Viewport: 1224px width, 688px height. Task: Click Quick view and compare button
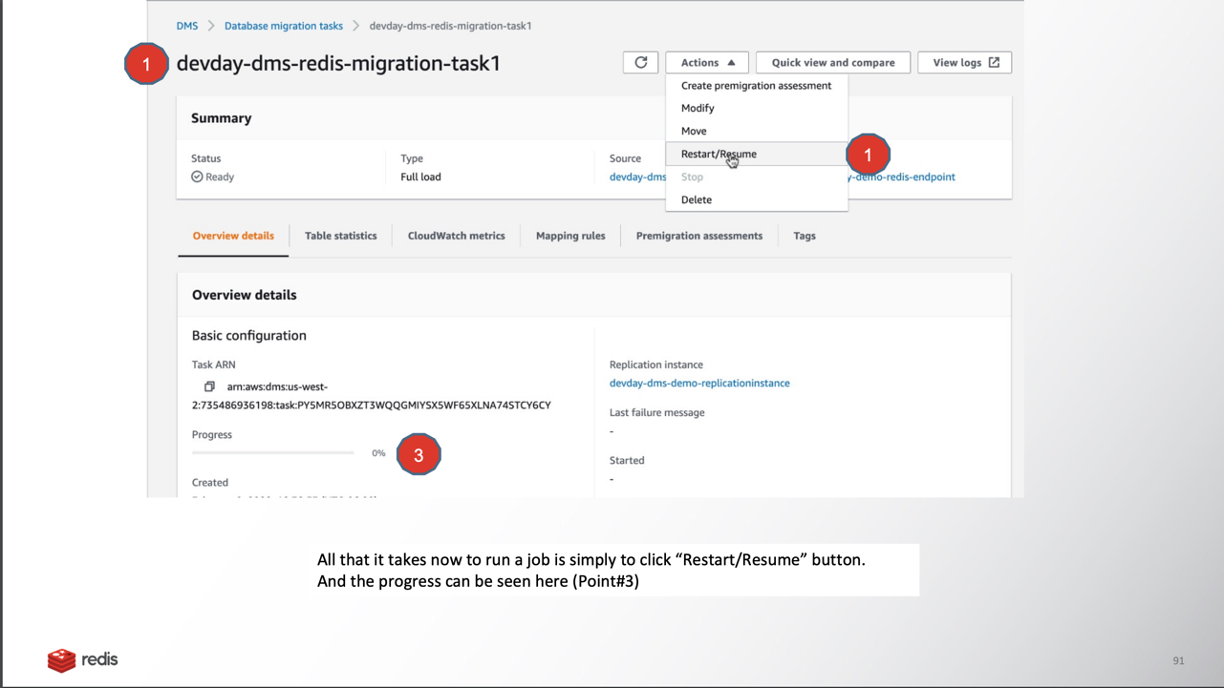coord(833,62)
